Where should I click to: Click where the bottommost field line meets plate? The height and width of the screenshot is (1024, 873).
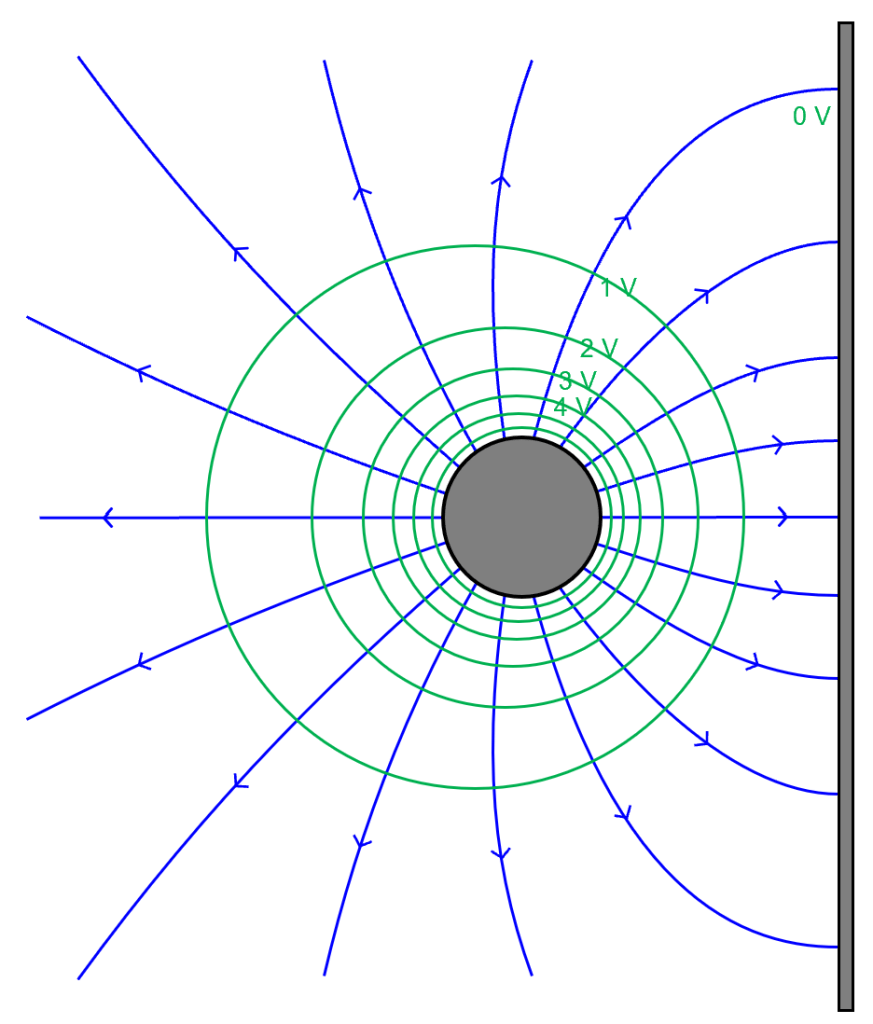coord(838,946)
